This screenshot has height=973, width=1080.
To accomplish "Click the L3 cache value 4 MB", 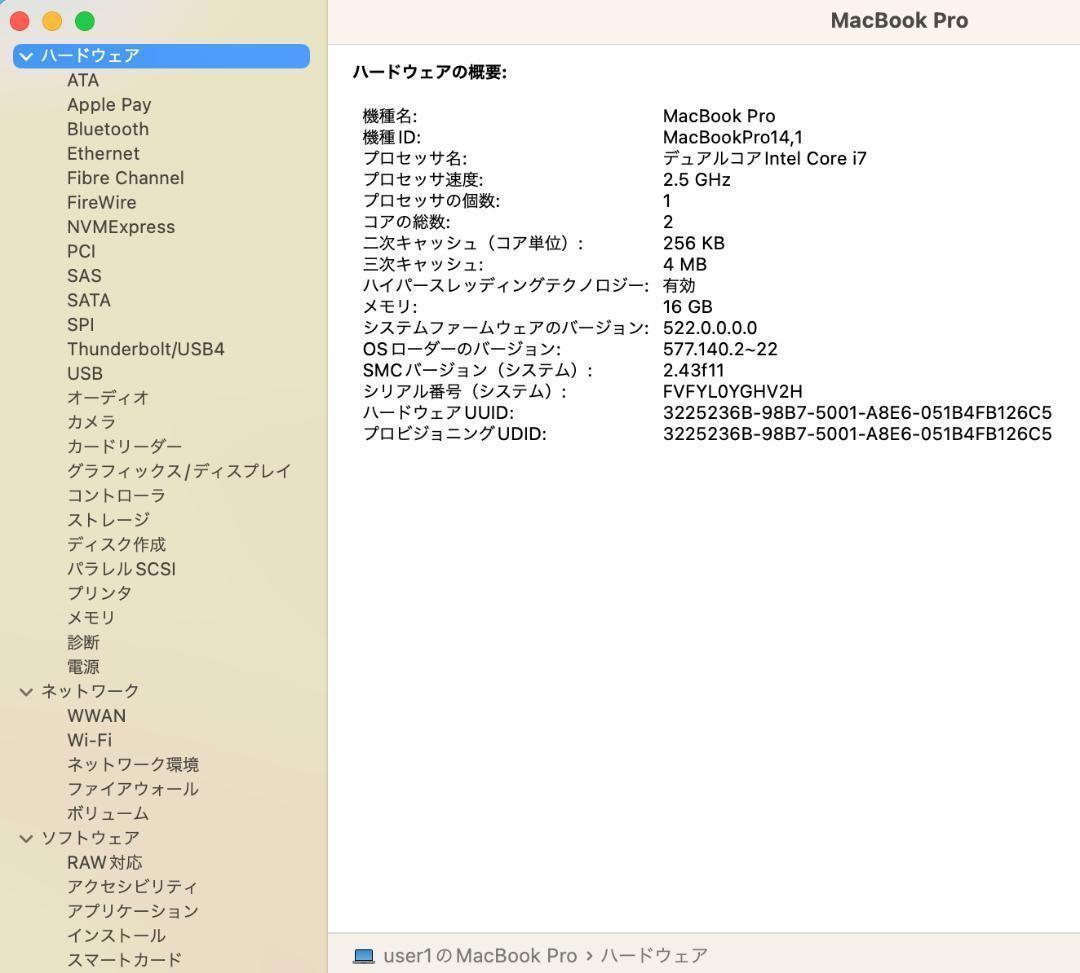I will (685, 265).
